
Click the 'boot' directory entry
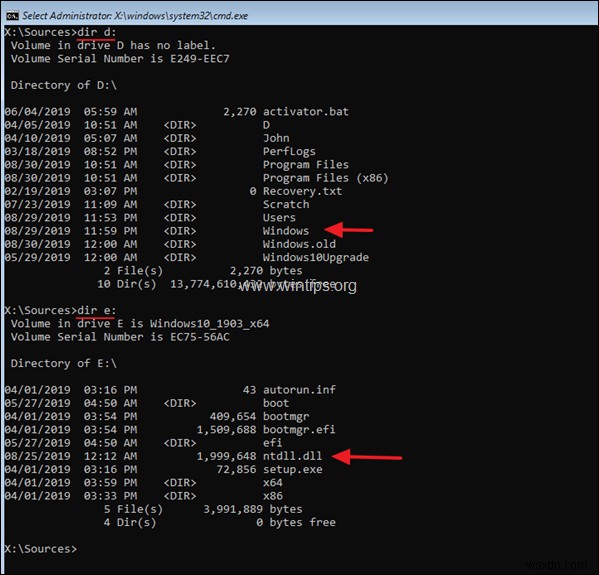(276, 403)
